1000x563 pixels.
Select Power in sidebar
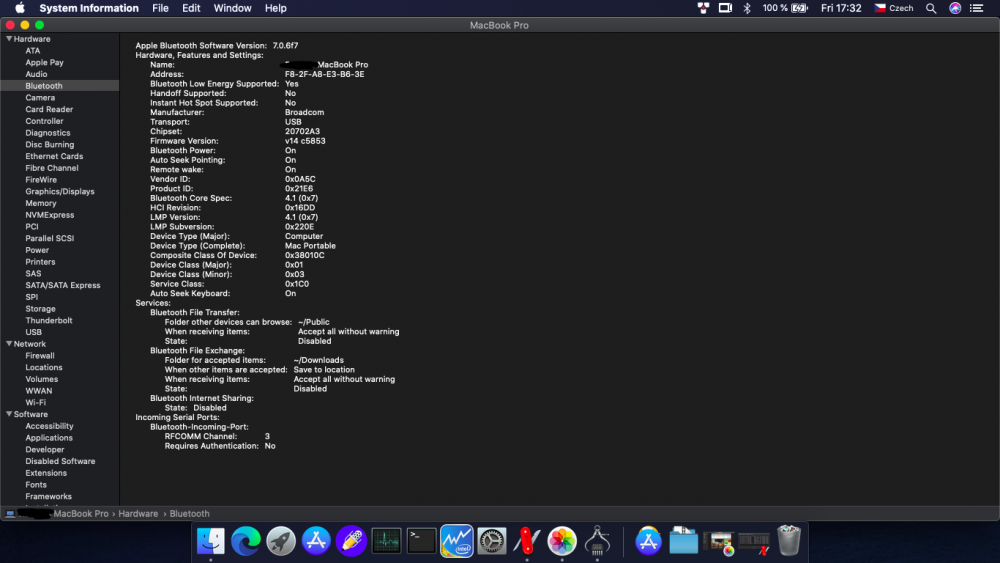37,250
